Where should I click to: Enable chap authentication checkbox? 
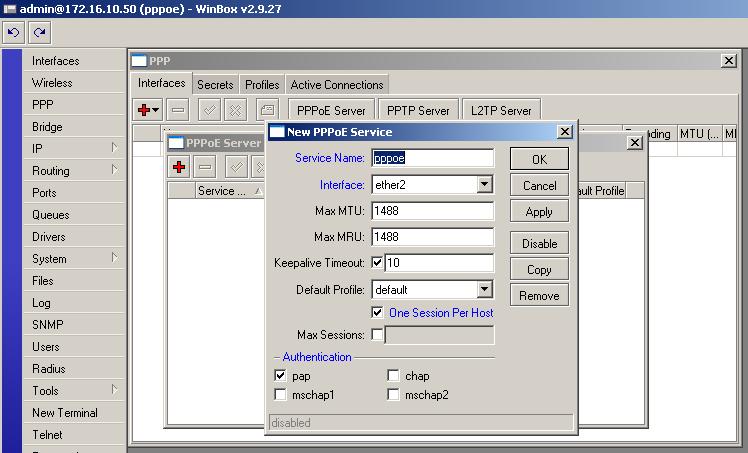pyautogui.click(x=394, y=376)
